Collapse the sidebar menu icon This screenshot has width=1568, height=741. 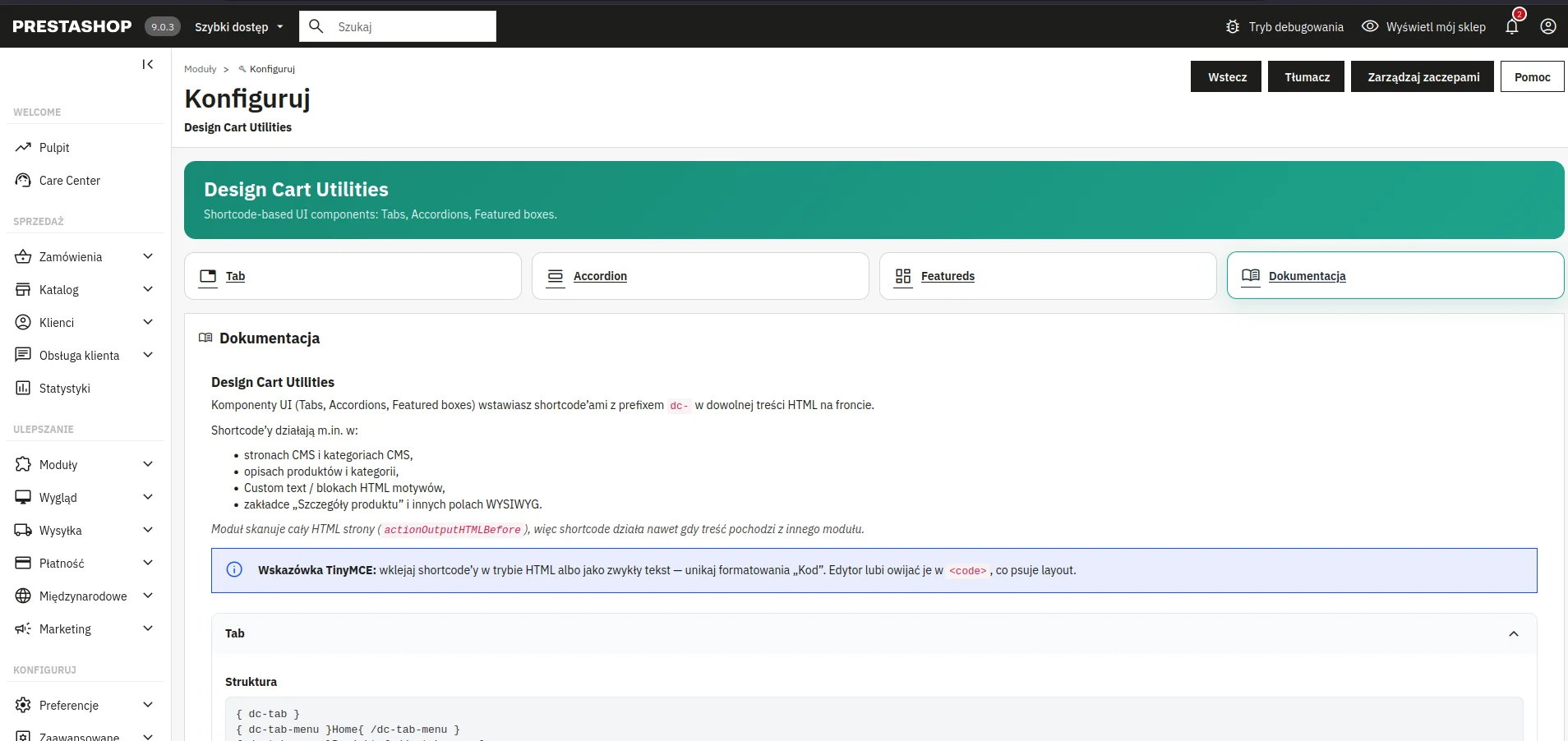tap(148, 64)
